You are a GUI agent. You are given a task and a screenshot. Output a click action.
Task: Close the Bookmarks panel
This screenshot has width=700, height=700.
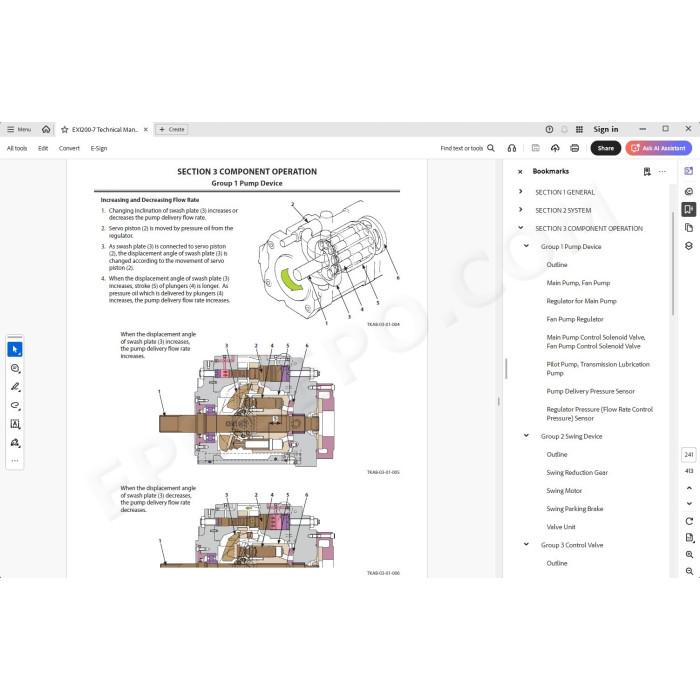pos(520,171)
